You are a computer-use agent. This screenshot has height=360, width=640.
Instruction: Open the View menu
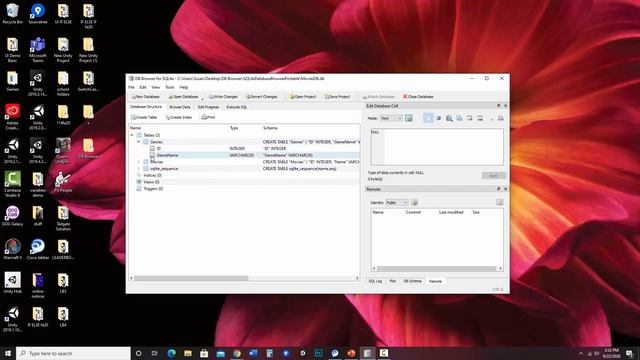[156, 87]
